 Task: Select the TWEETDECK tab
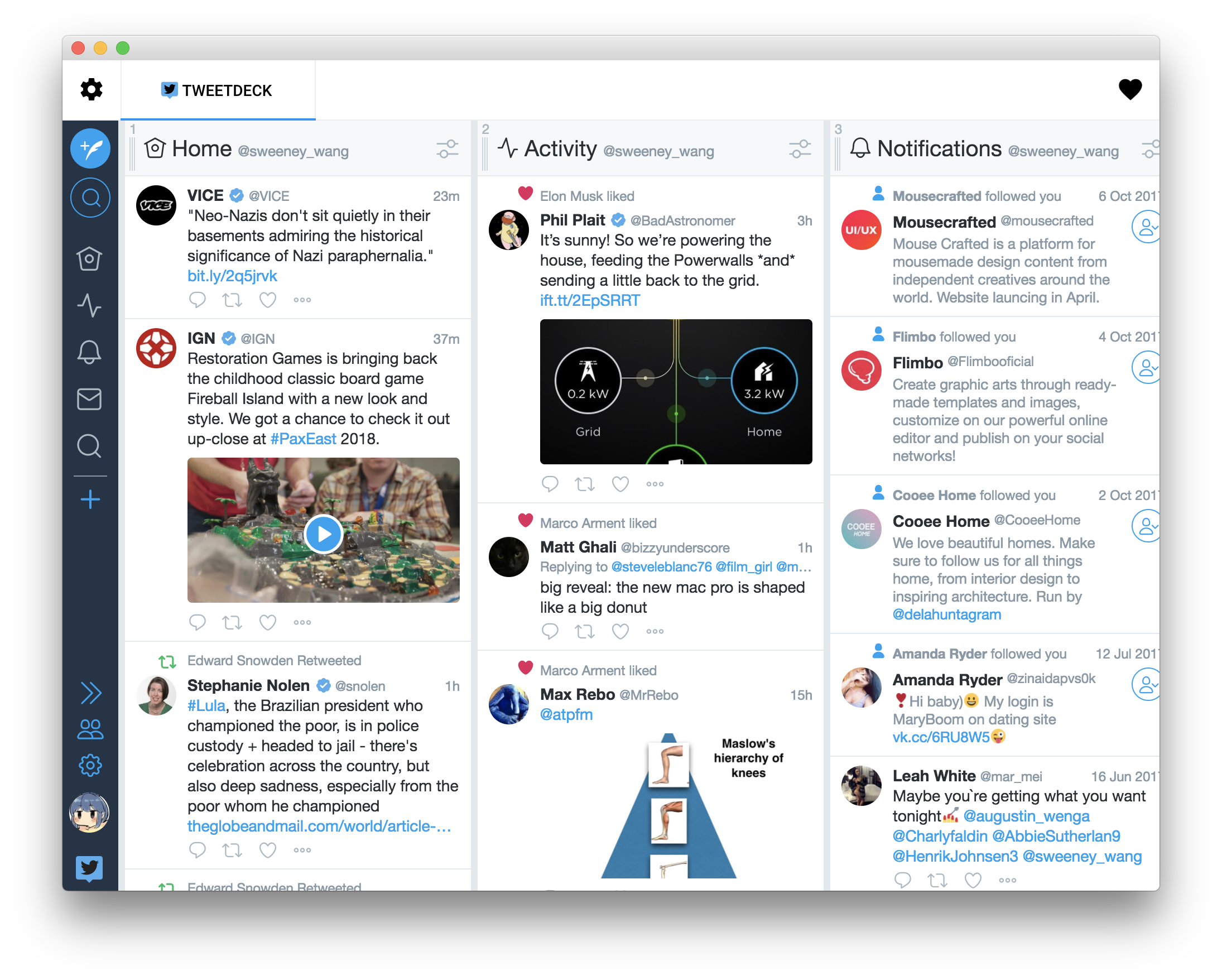tap(218, 90)
